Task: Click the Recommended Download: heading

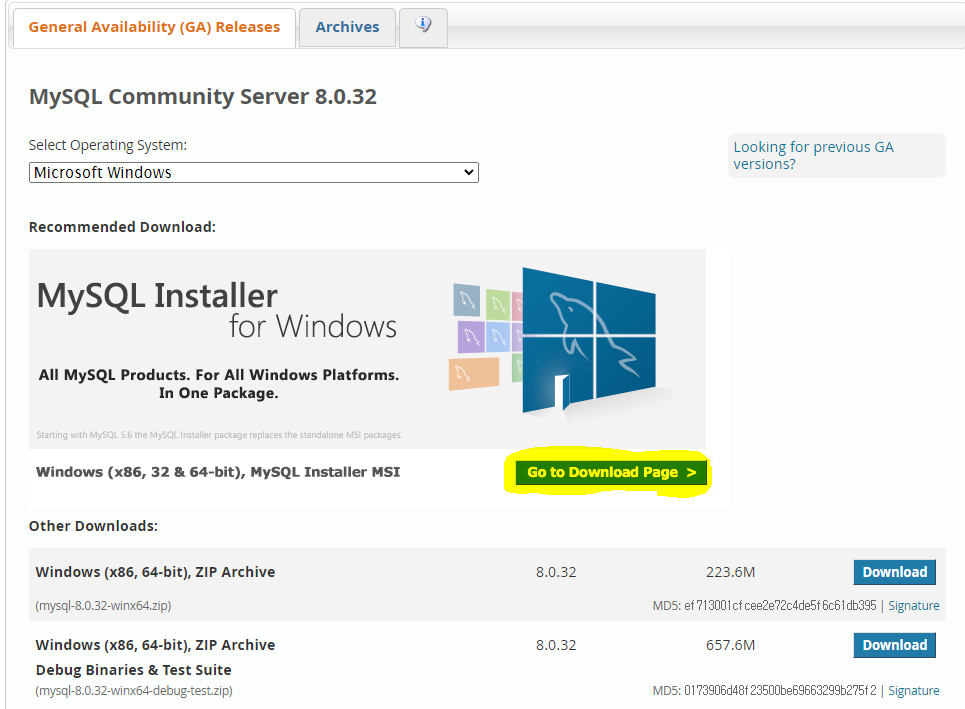Action: (122, 227)
